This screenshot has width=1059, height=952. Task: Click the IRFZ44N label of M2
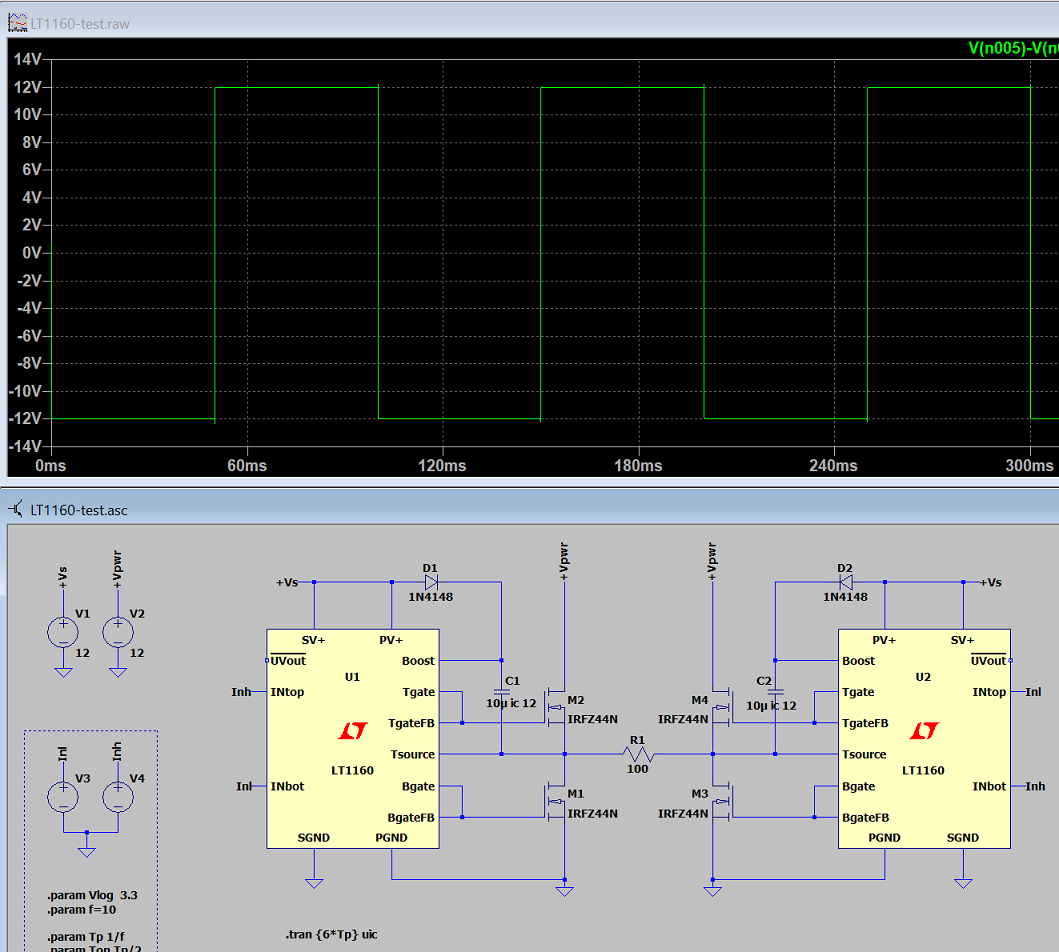593,719
